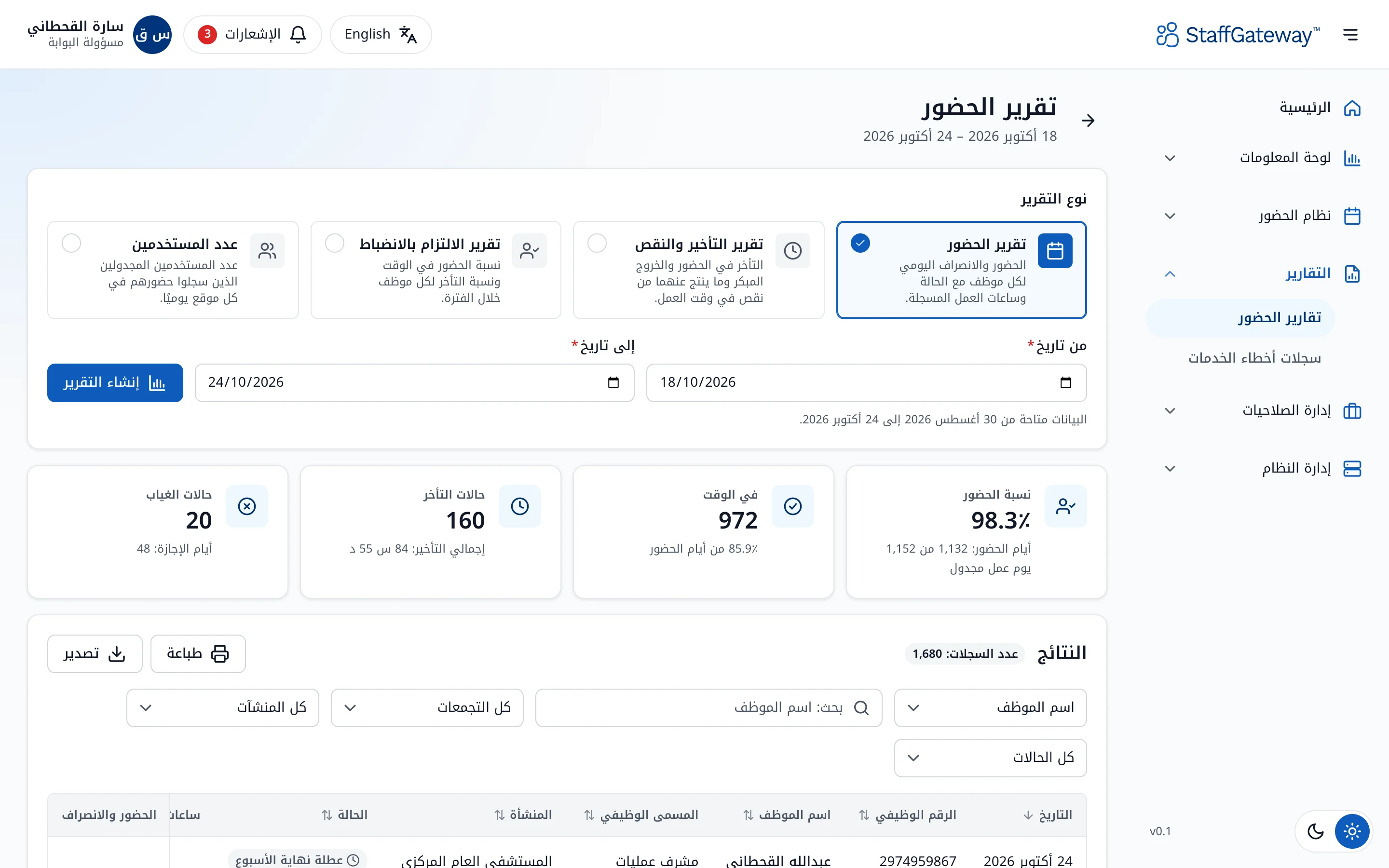Click the طباعة print button
1389x868 pixels.
tap(198, 654)
